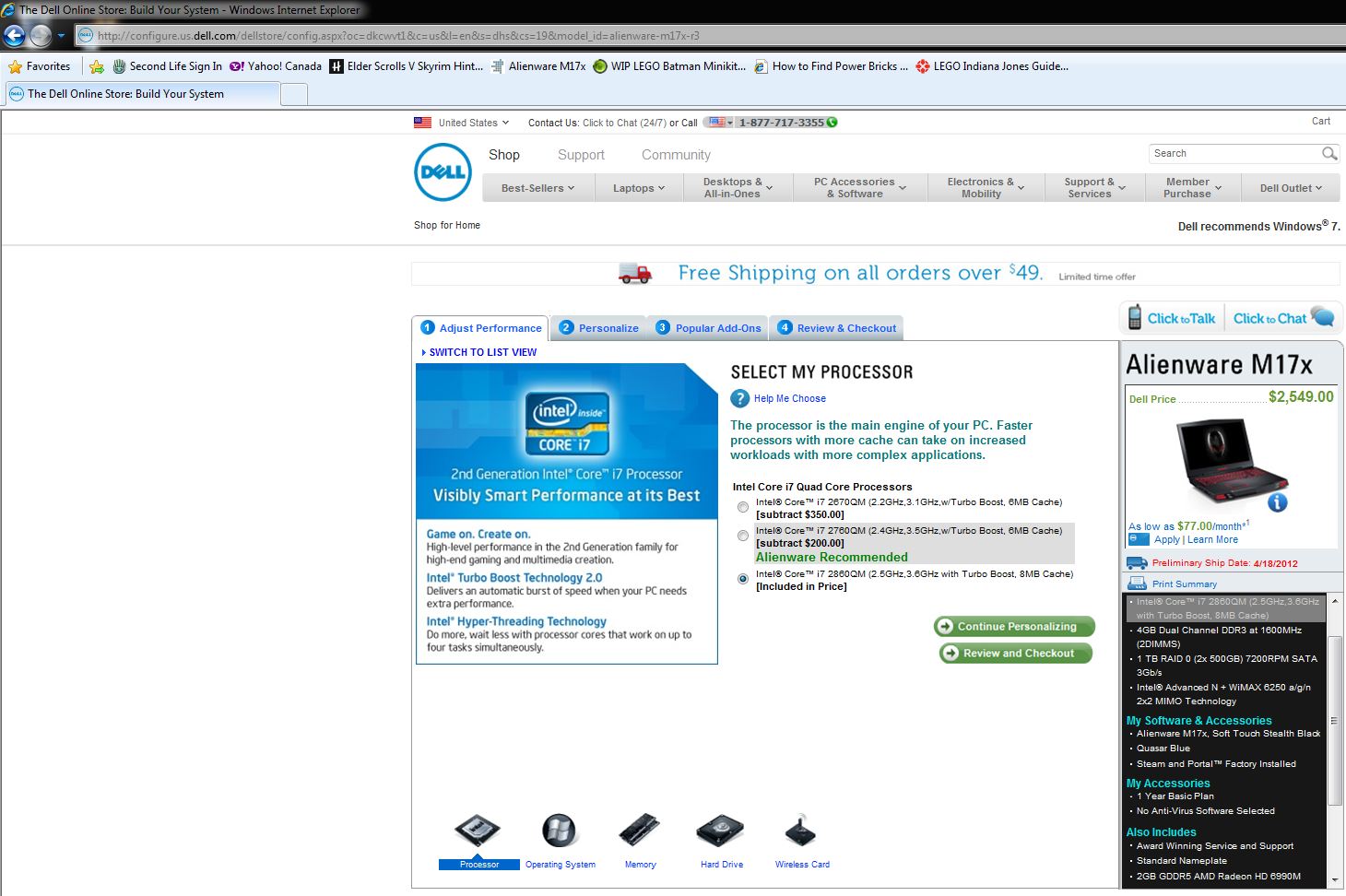
Task: Open the Favorites star button
Action: click(40, 66)
